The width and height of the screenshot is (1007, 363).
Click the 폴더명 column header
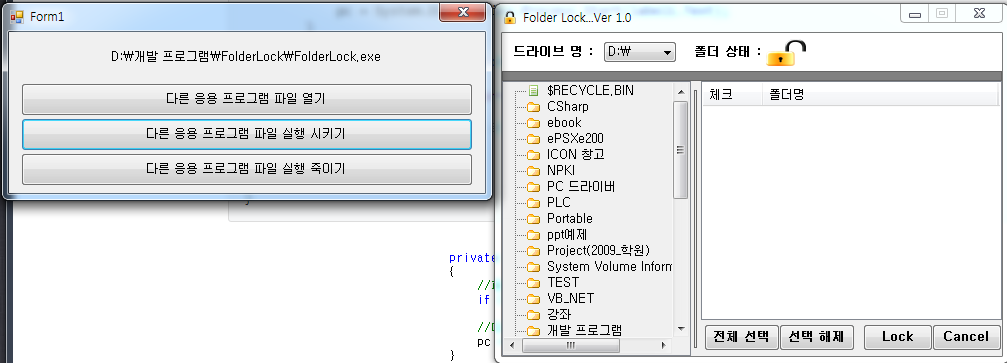(x=880, y=95)
